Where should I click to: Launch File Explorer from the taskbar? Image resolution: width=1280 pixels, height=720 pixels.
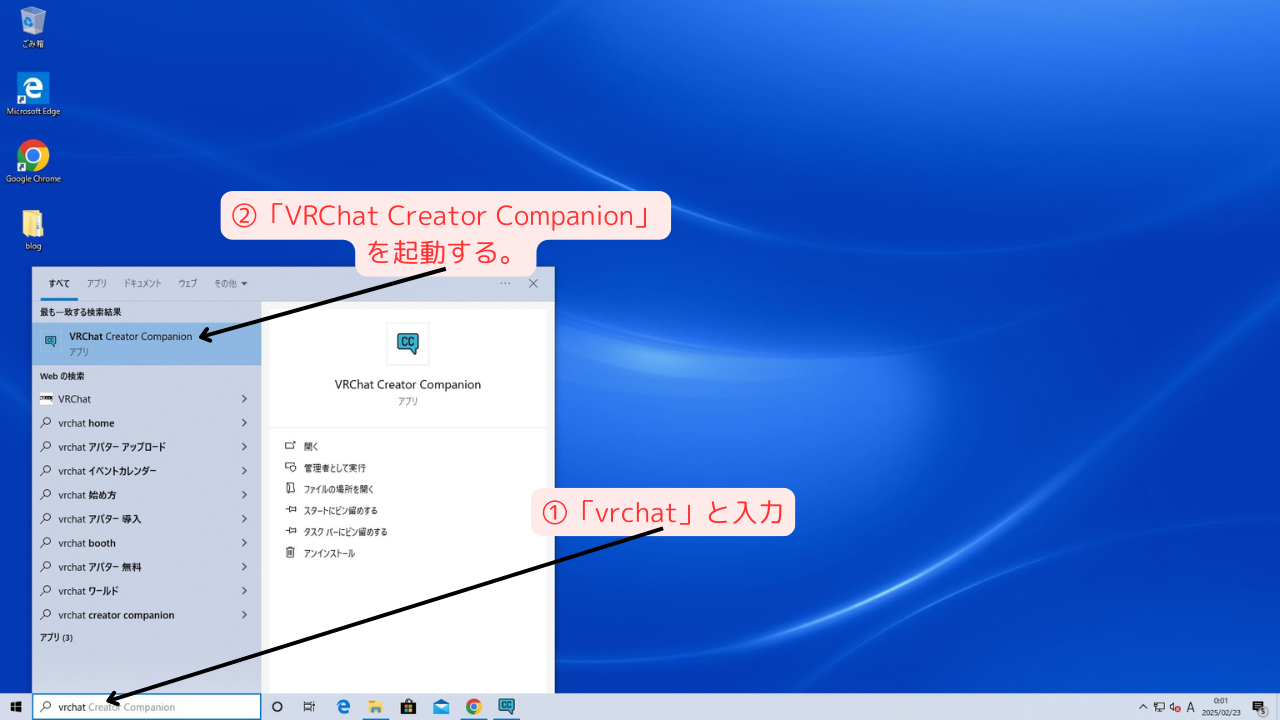click(x=375, y=706)
